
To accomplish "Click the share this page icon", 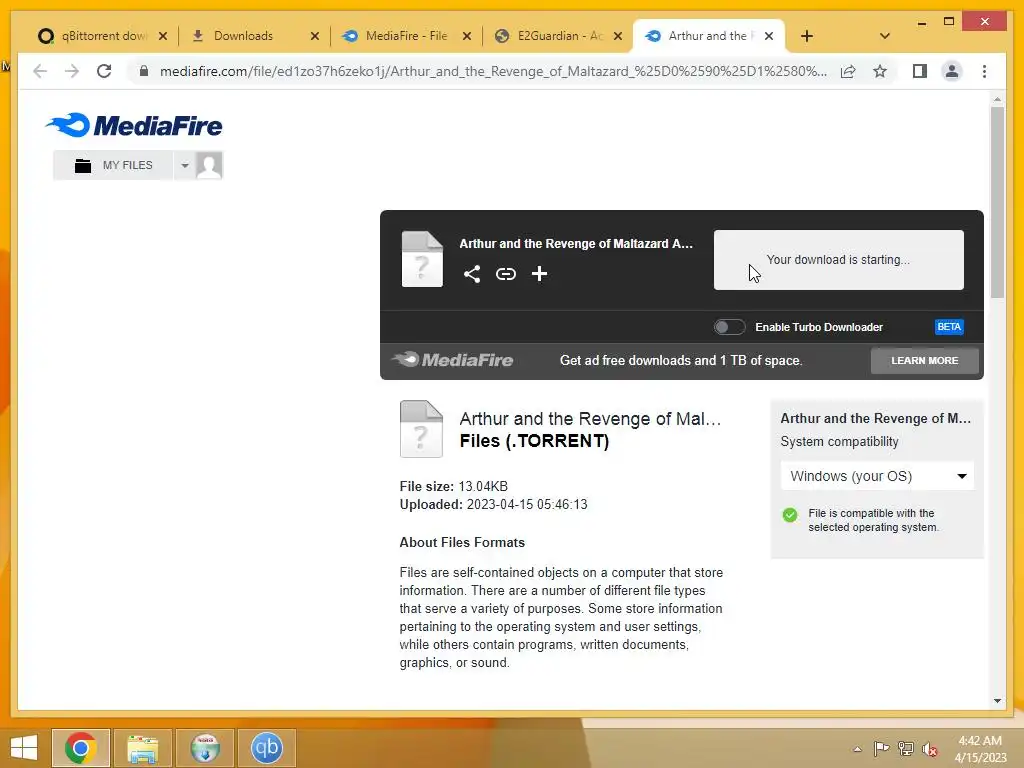I will 848,71.
